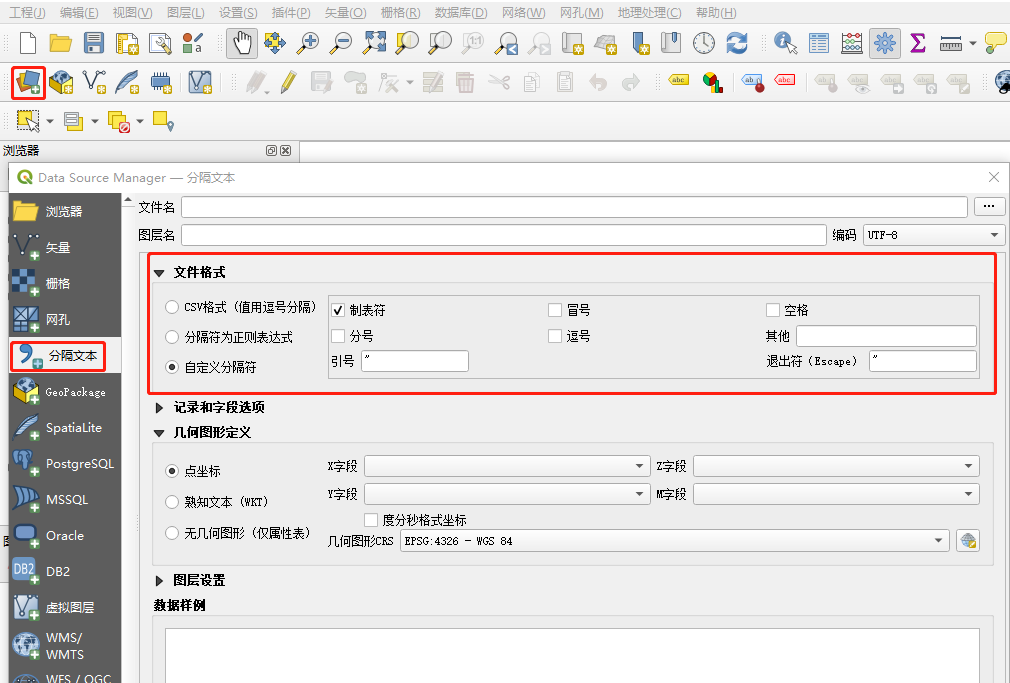This screenshot has width=1010, height=683.
Task: Click Pan Map to Selection icon
Action: [x=275, y=43]
